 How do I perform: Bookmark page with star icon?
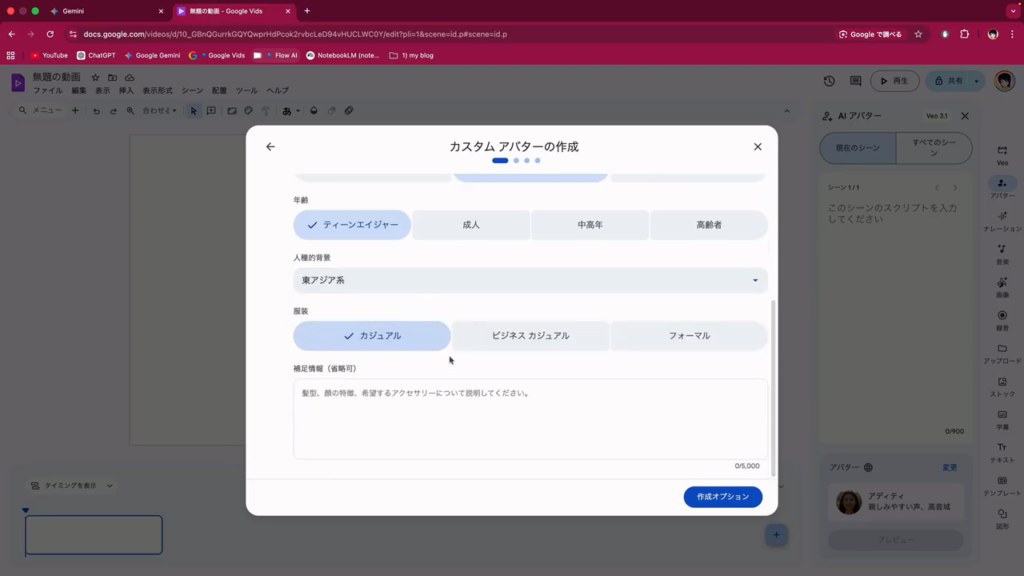[x=918, y=34]
